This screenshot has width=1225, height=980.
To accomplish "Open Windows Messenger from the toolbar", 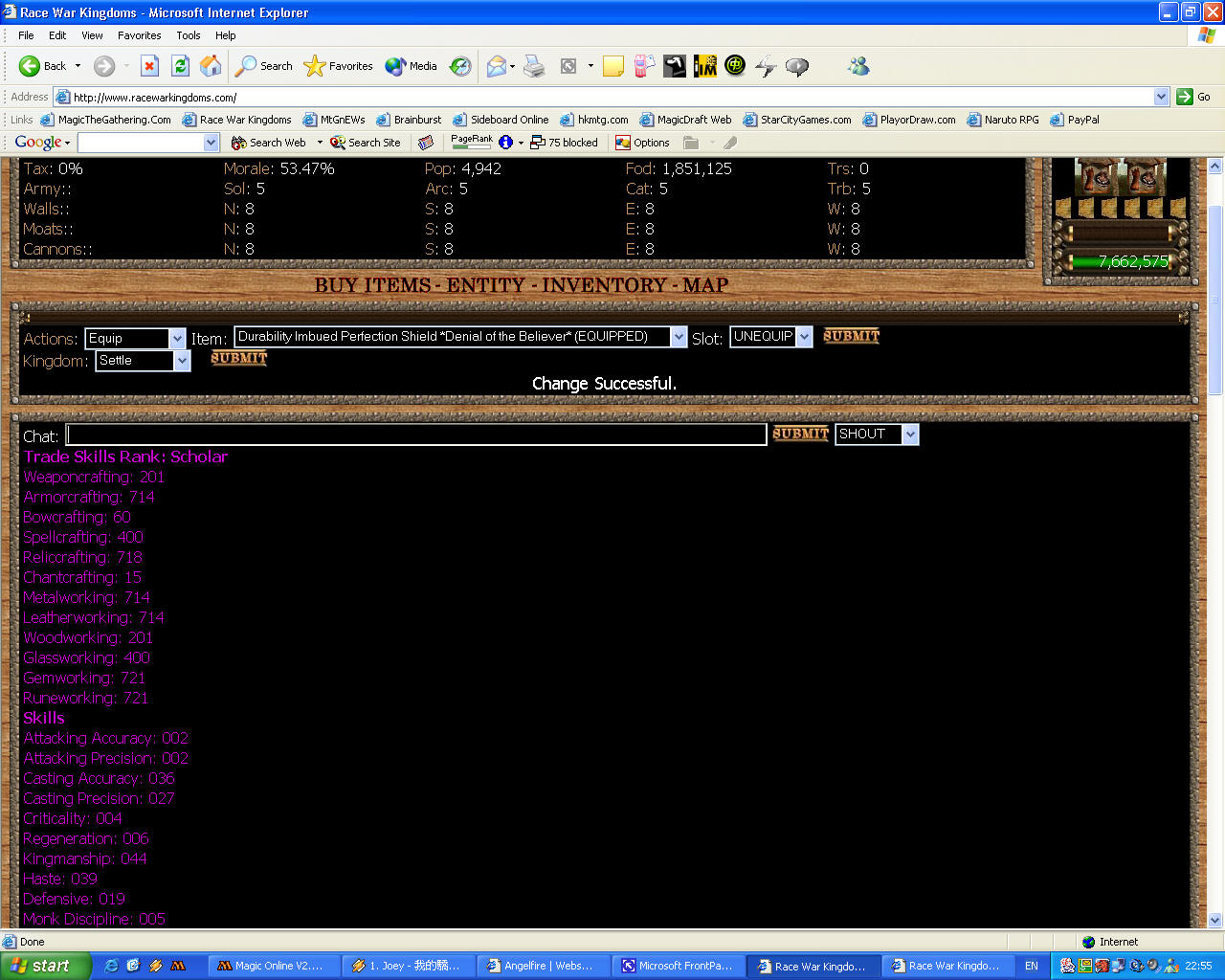I will point(858,66).
